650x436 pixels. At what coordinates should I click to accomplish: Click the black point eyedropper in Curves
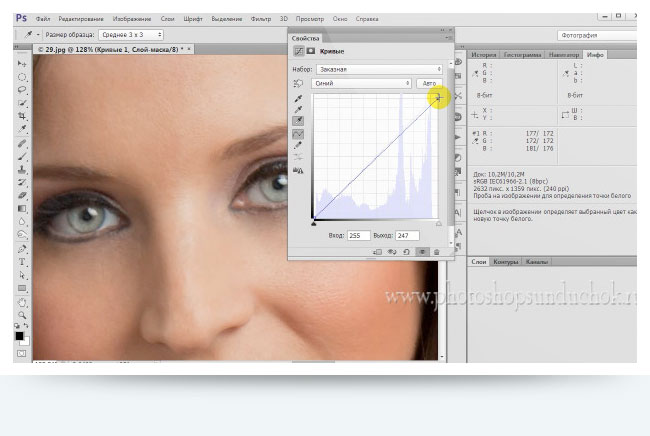(x=298, y=98)
